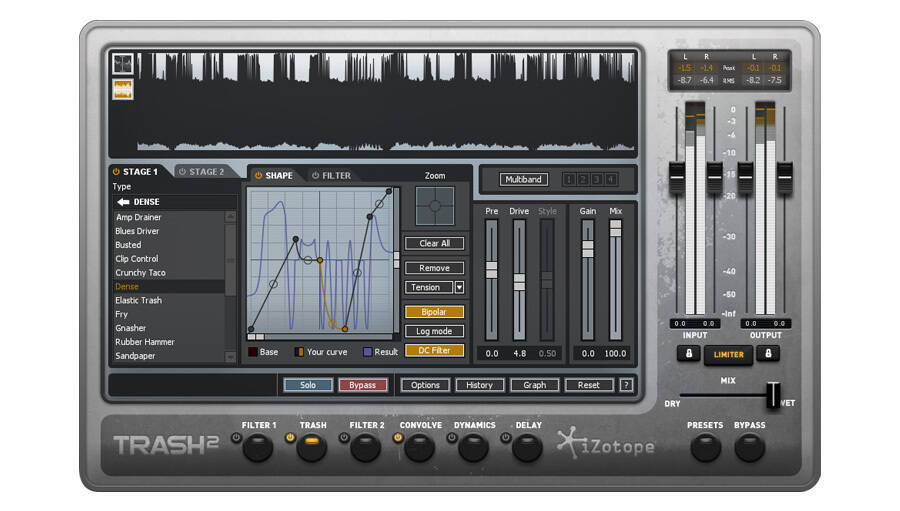
Task: Open the Delay module knob
Action: pos(527,448)
